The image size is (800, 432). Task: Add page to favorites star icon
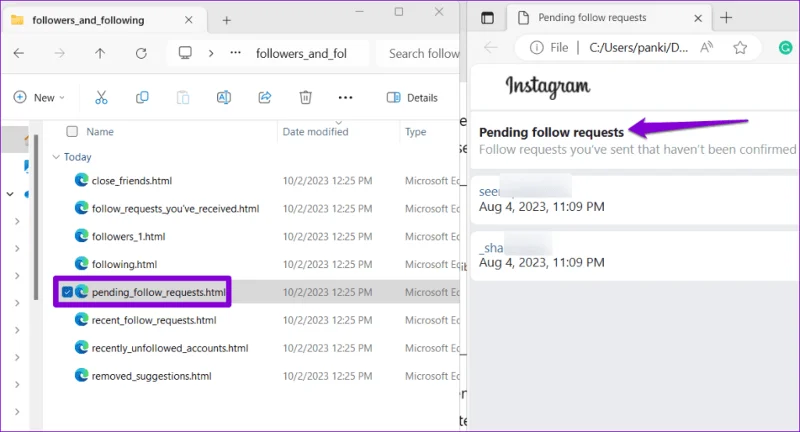point(740,47)
